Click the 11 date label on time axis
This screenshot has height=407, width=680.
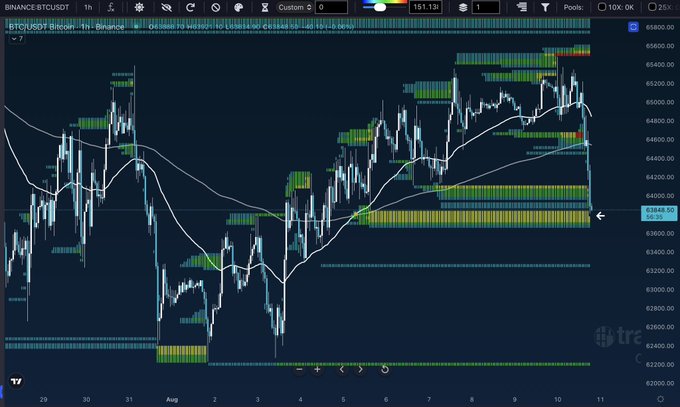click(x=600, y=399)
